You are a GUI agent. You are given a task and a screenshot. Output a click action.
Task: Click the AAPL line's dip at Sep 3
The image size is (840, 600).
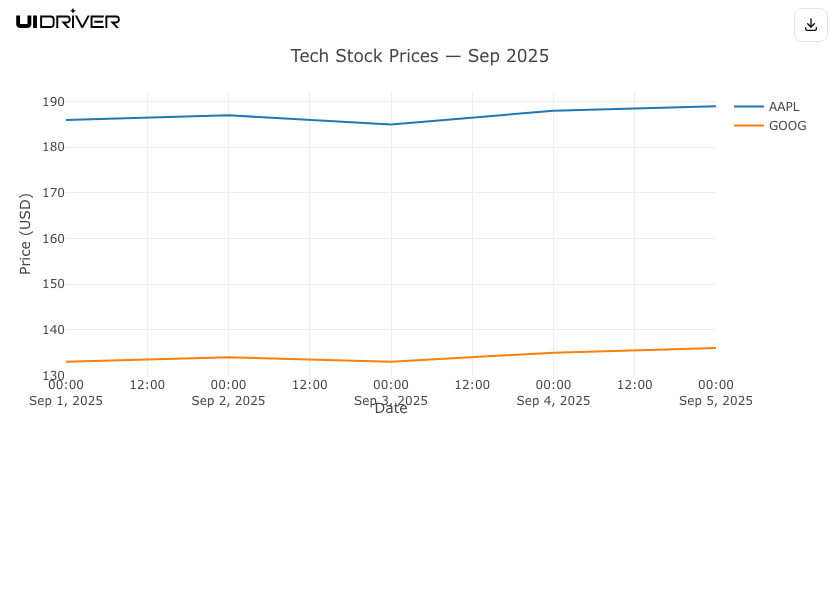(391, 124)
